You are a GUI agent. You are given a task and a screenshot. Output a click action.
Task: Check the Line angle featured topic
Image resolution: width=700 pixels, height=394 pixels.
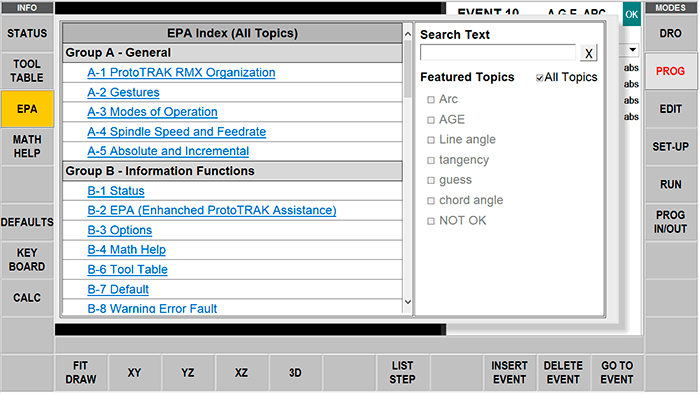coord(431,140)
